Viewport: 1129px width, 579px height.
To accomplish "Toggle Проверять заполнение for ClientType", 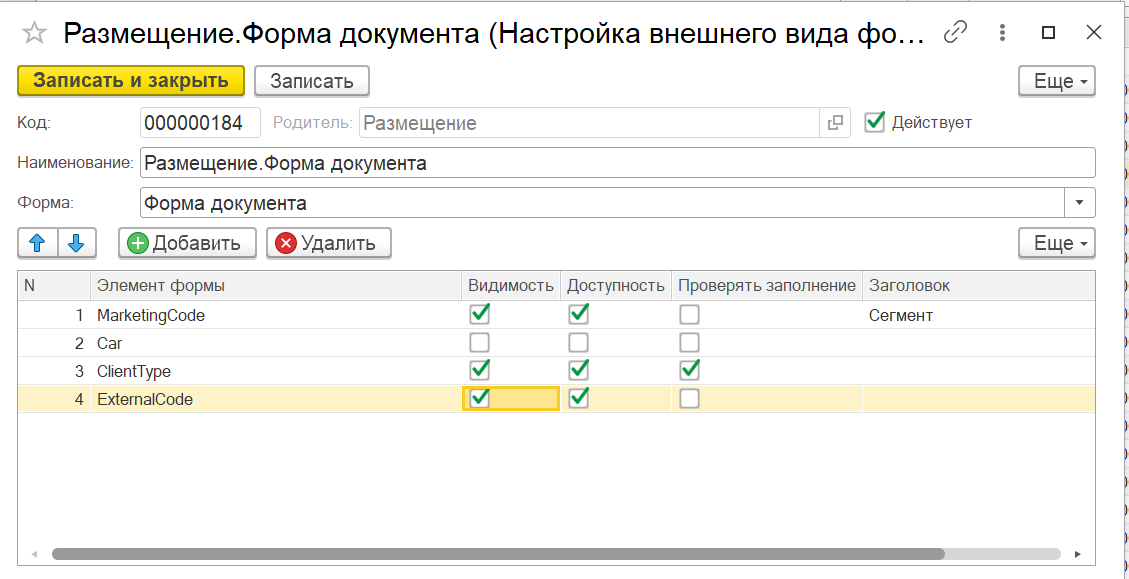I will (x=690, y=370).
